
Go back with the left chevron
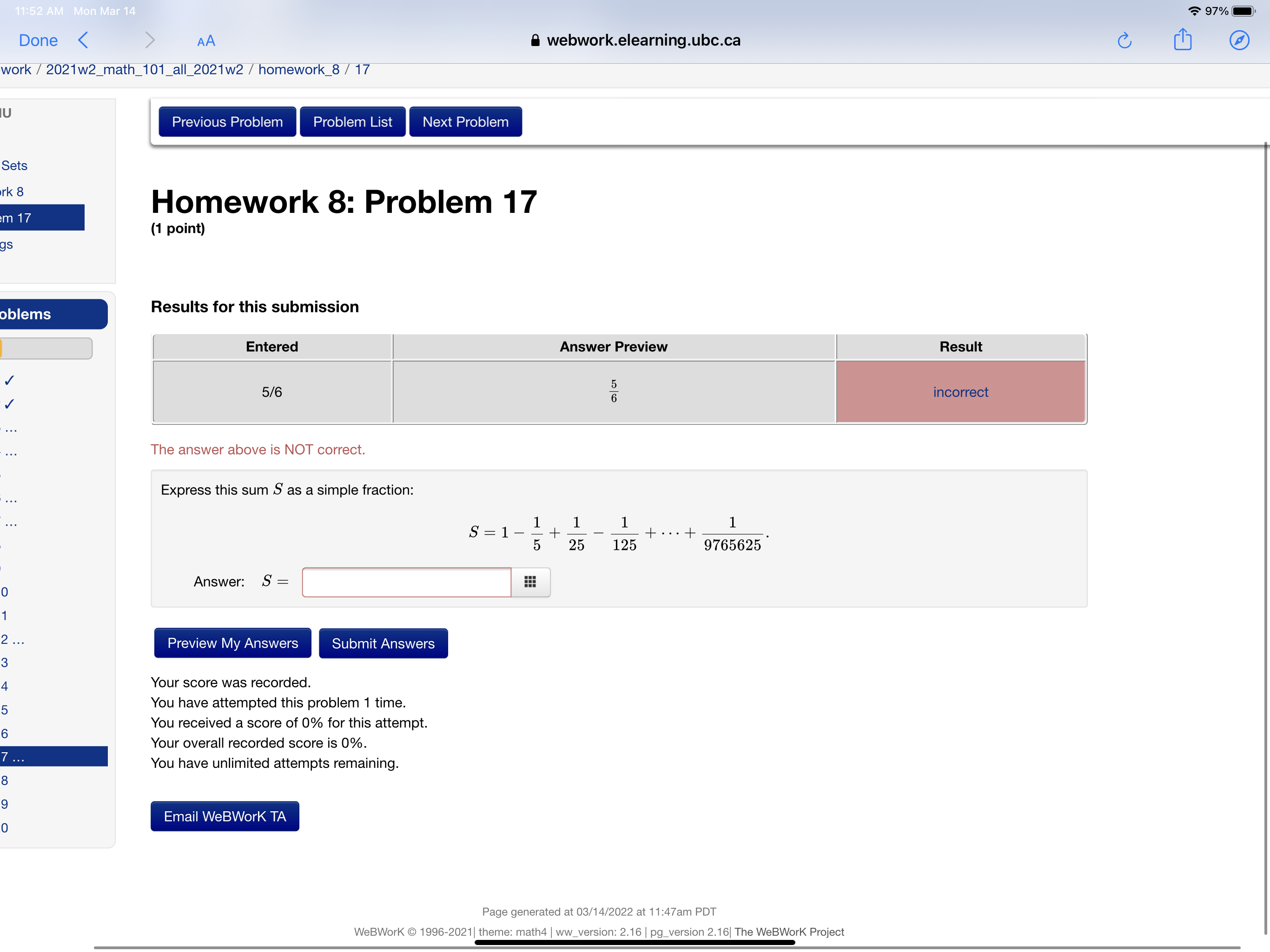click(x=83, y=40)
